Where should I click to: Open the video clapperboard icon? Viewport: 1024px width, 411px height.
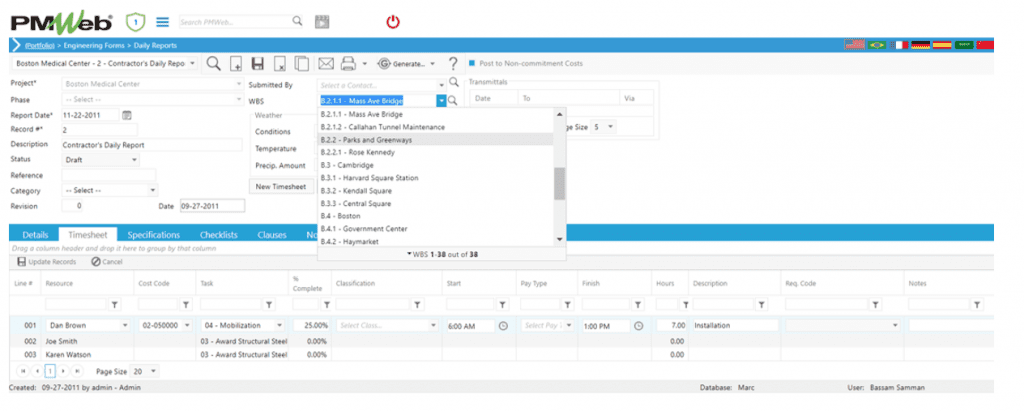point(321,22)
